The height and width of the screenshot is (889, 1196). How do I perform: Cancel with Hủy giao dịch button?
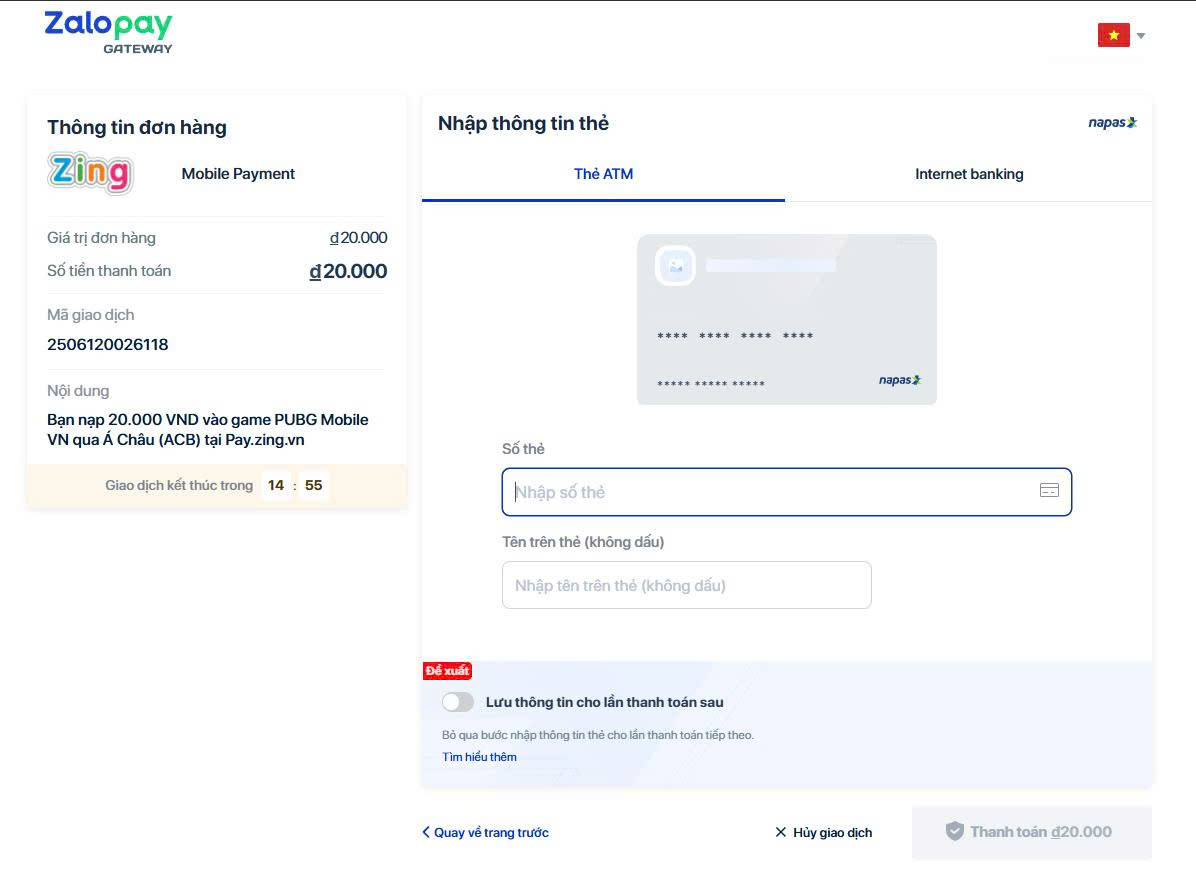[x=823, y=832]
